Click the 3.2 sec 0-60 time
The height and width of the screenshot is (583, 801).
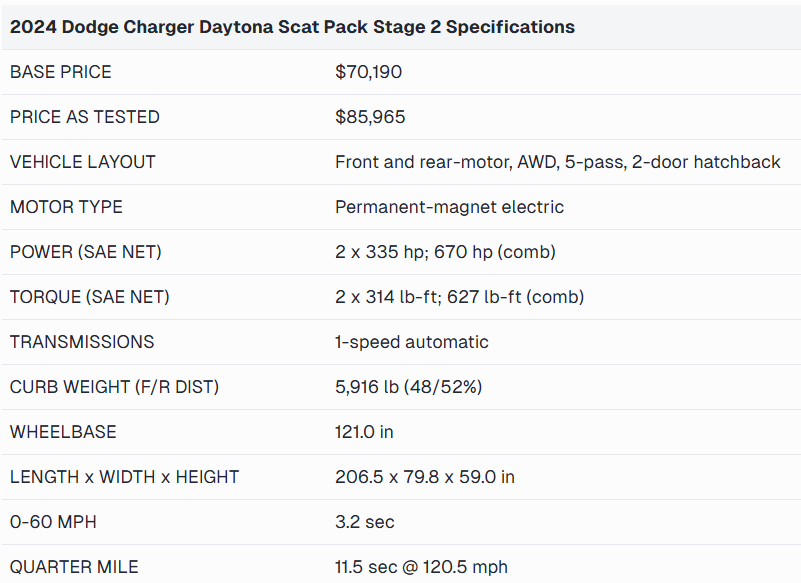point(365,522)
